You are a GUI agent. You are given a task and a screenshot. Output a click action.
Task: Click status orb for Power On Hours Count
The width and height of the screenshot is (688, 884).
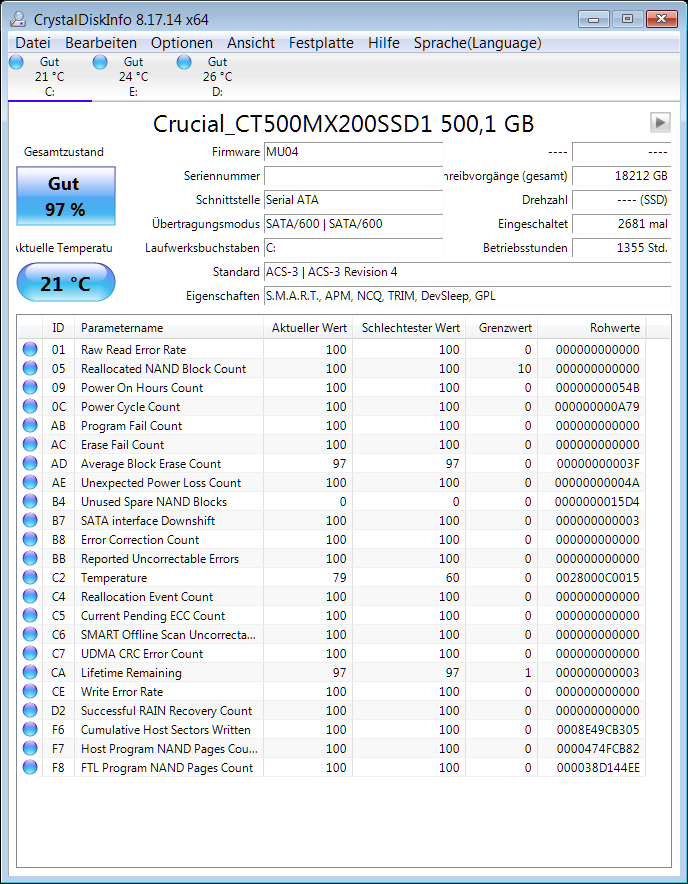click(30, 388)
